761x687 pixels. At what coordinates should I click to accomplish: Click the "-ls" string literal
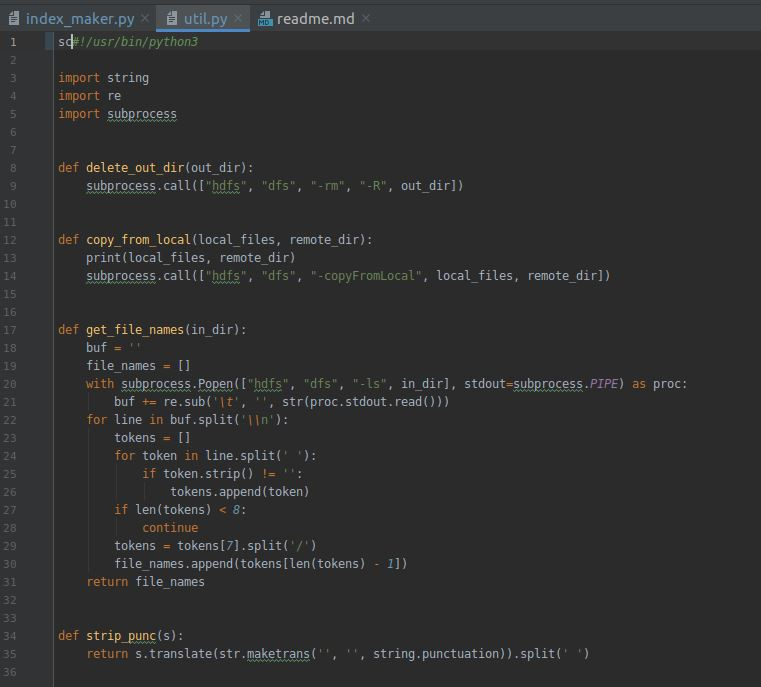click(369, 384)
